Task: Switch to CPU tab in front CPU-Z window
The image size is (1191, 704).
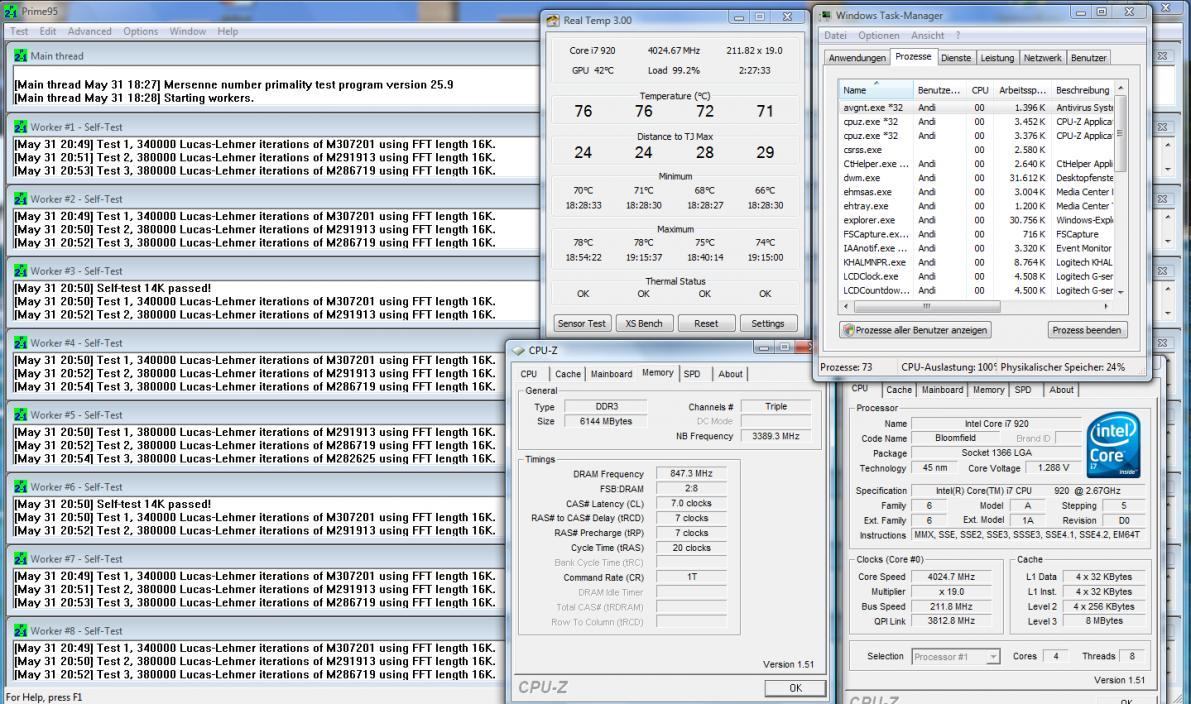Action: tap(529, 374)
